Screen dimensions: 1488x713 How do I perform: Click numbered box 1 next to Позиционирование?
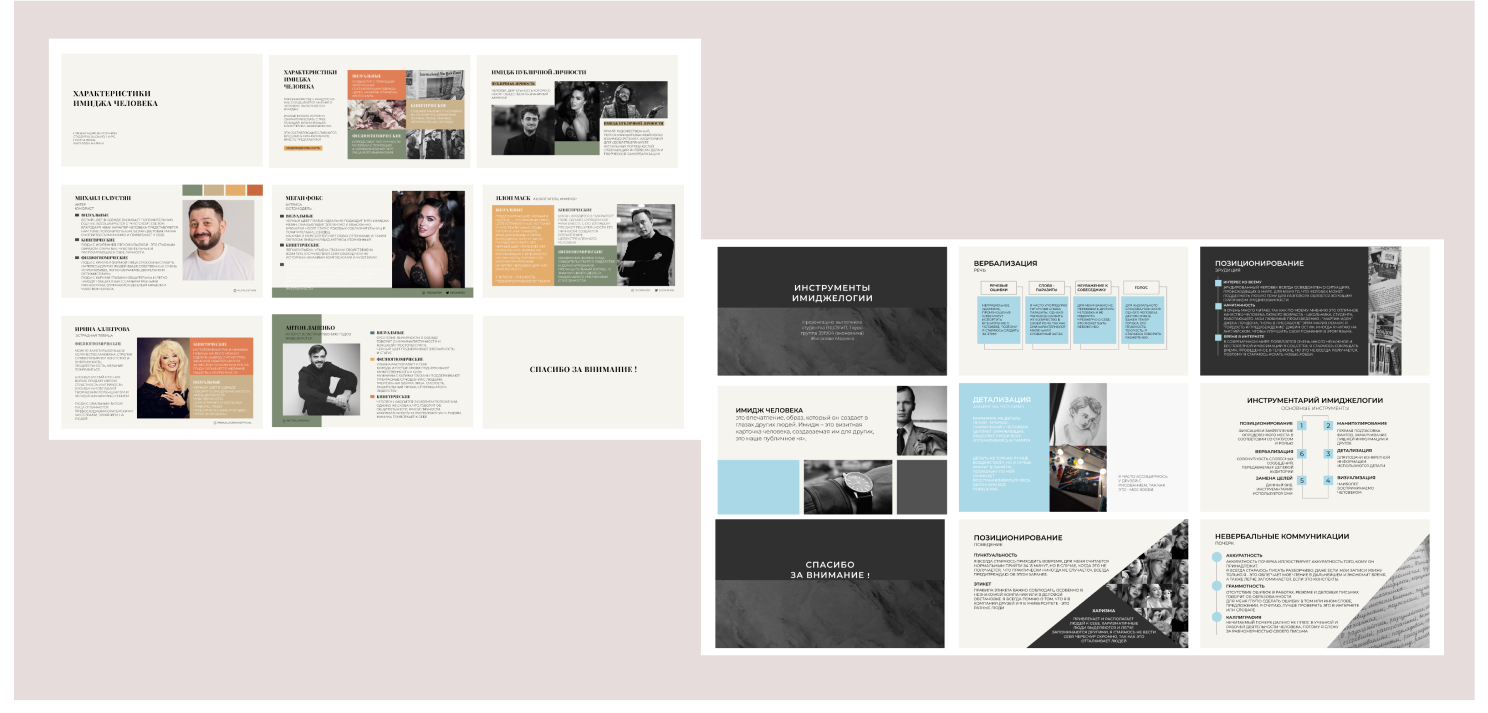point(1302,426)
